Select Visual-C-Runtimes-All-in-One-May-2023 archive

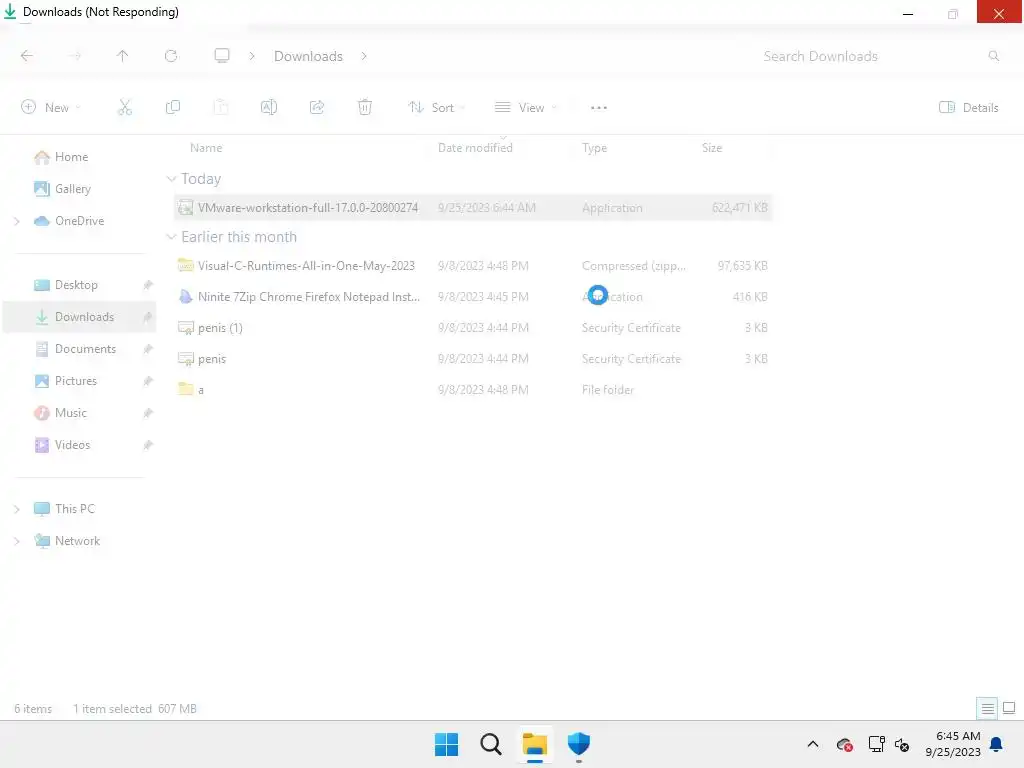(x=473, y=266)
